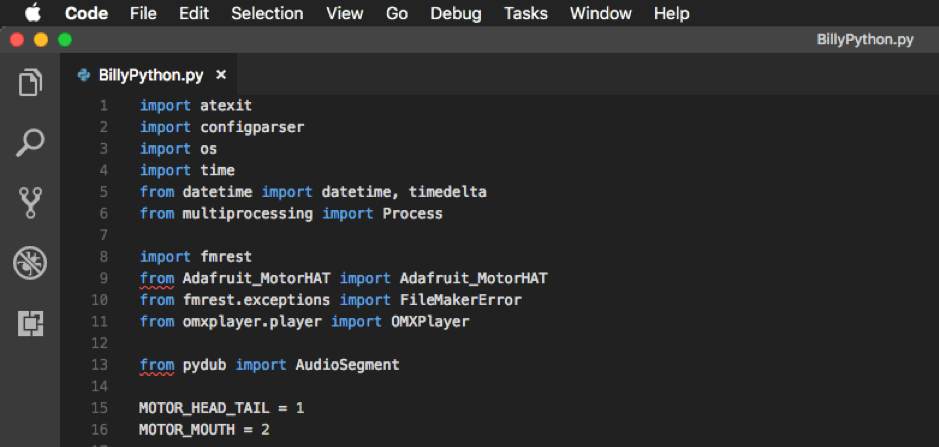Open the Apple menu
Image resolution: width=939 pixels, height=447 pixels.
coord(32,13)
